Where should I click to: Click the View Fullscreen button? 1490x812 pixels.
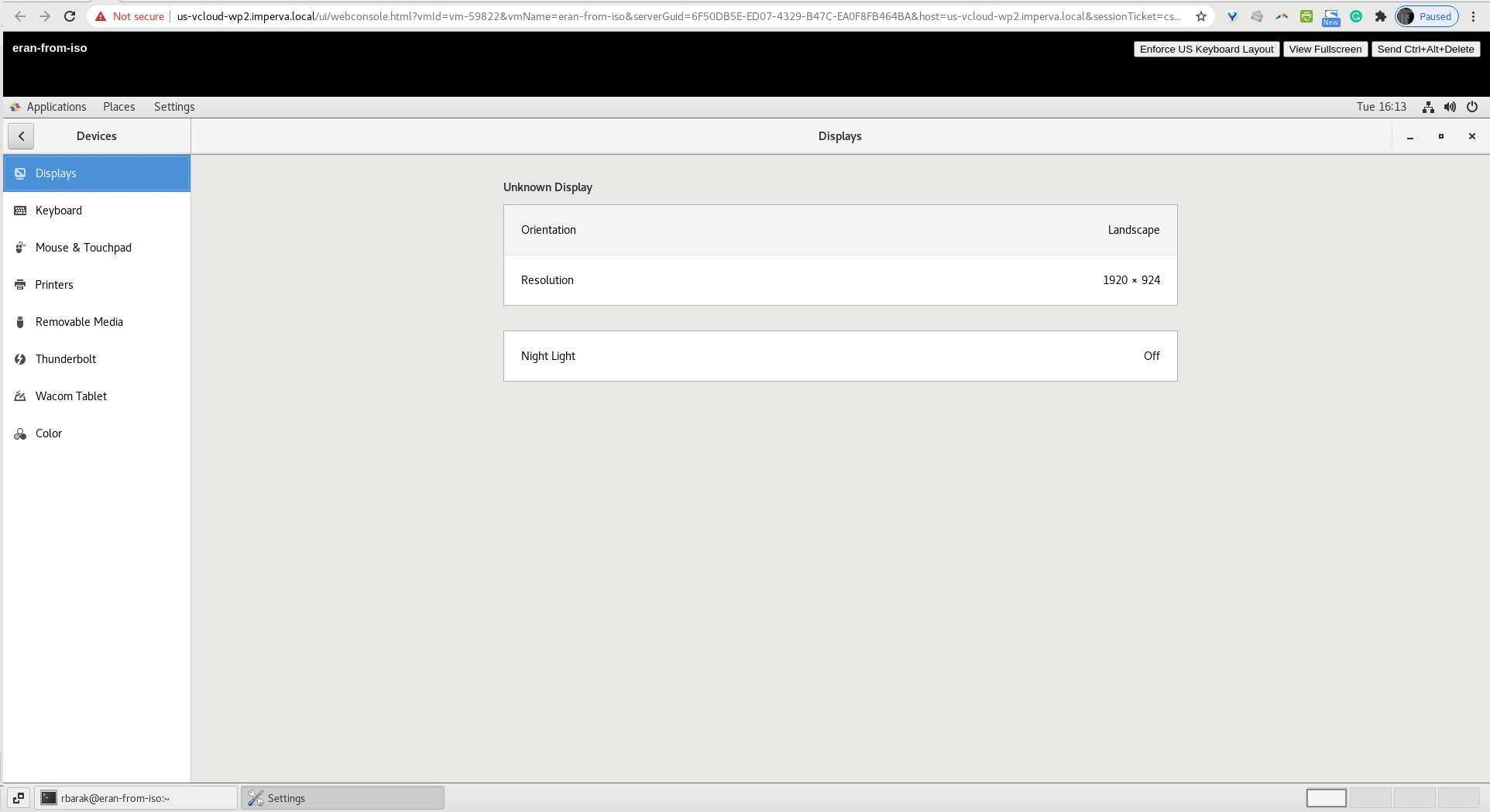pyautogui.click(x=1325, y=49)
